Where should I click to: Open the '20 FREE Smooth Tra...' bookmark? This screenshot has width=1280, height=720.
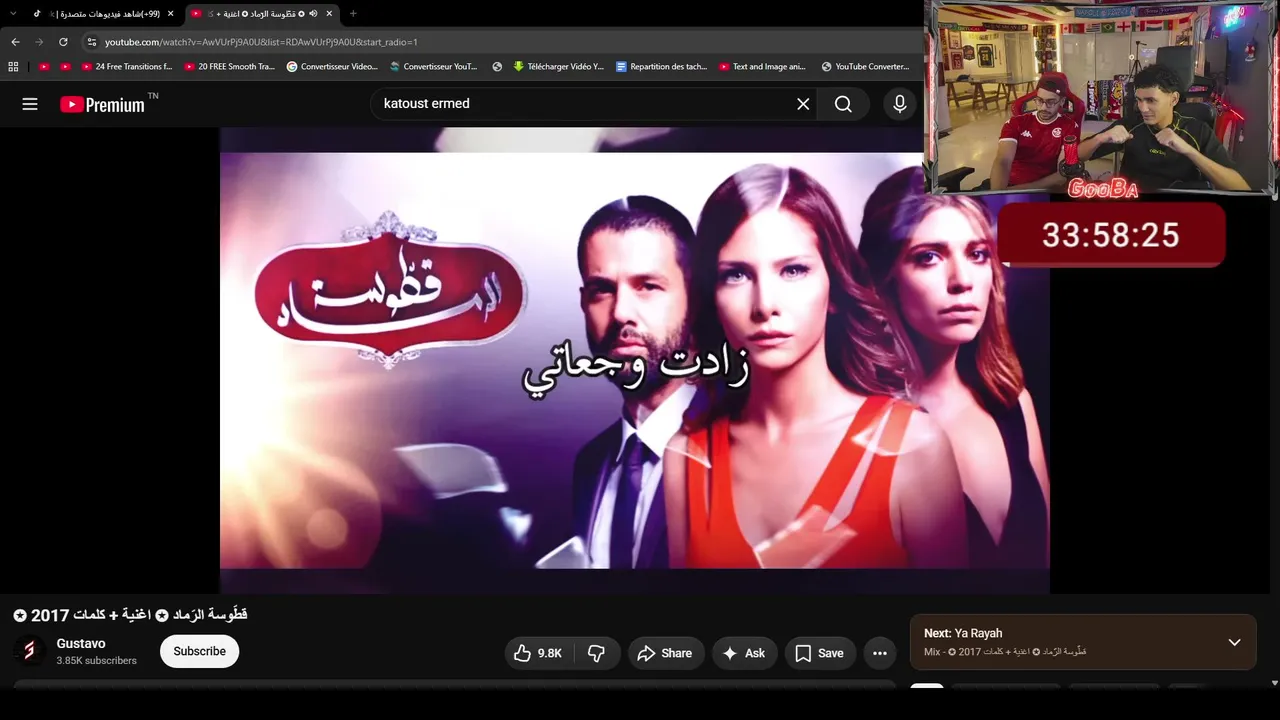pyautogui.click(x=230, y=67)
